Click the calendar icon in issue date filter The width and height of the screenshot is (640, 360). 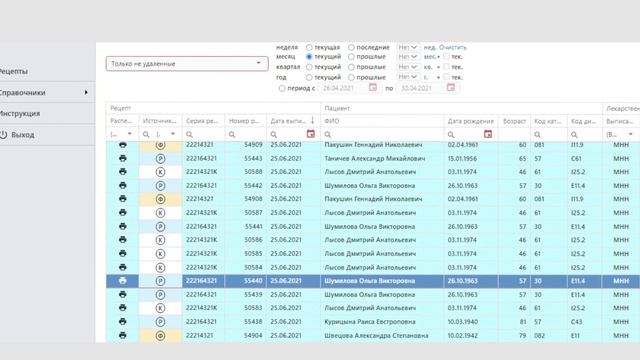point(311,134)
